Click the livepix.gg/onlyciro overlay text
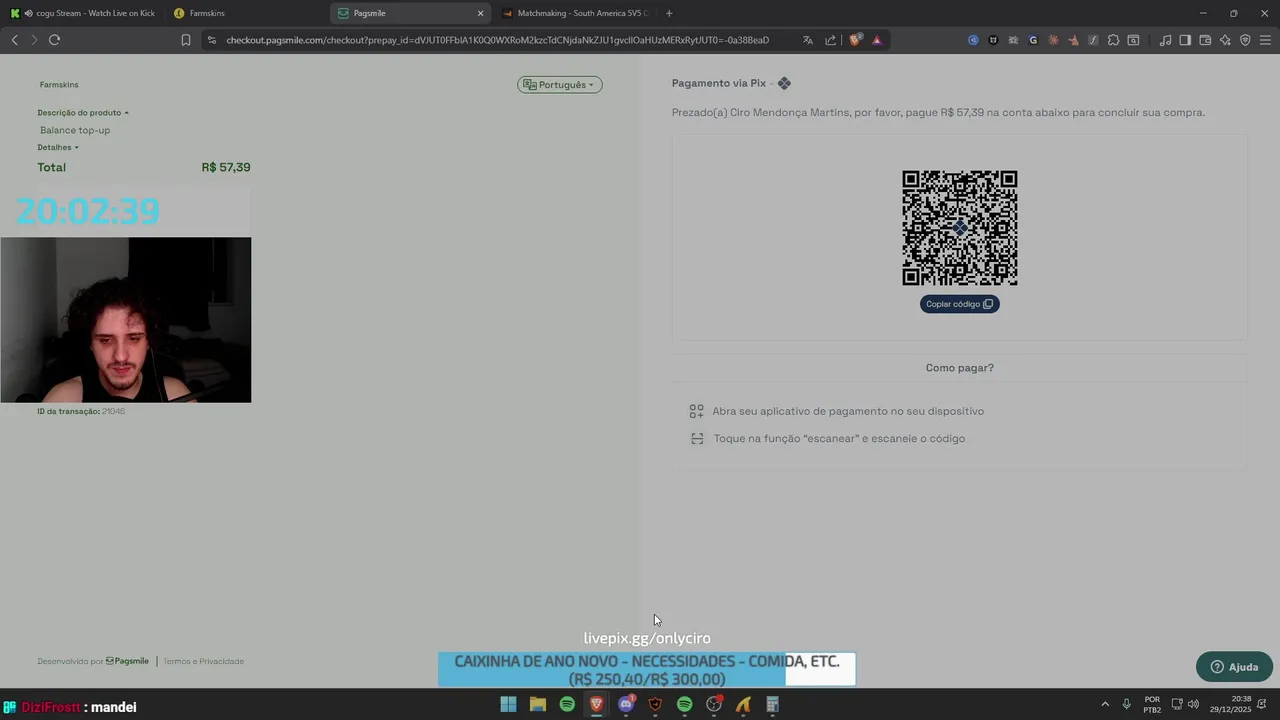This screenshot has width=1280, height=720. click(x=647, y=638)
